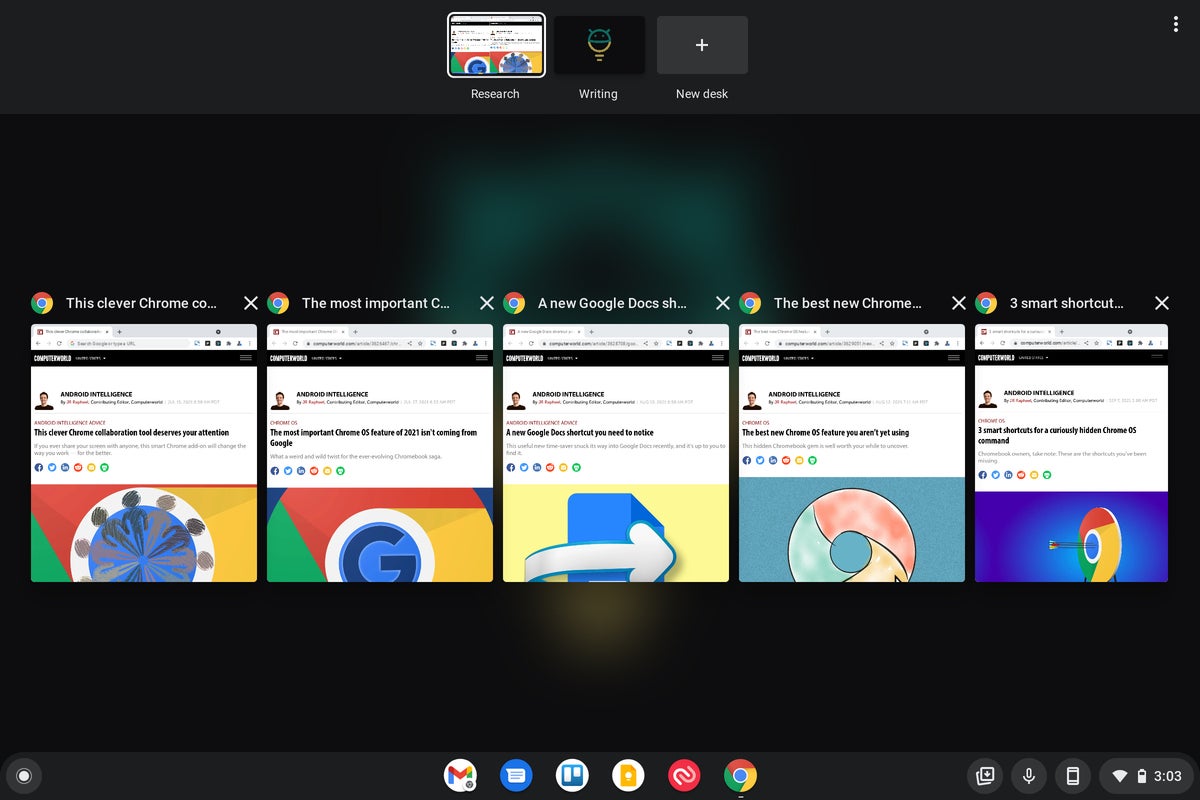The height and width of the screenshot is (800, 1200).
Task: Launch the red Authy app in the shelf
Action: 684,775
